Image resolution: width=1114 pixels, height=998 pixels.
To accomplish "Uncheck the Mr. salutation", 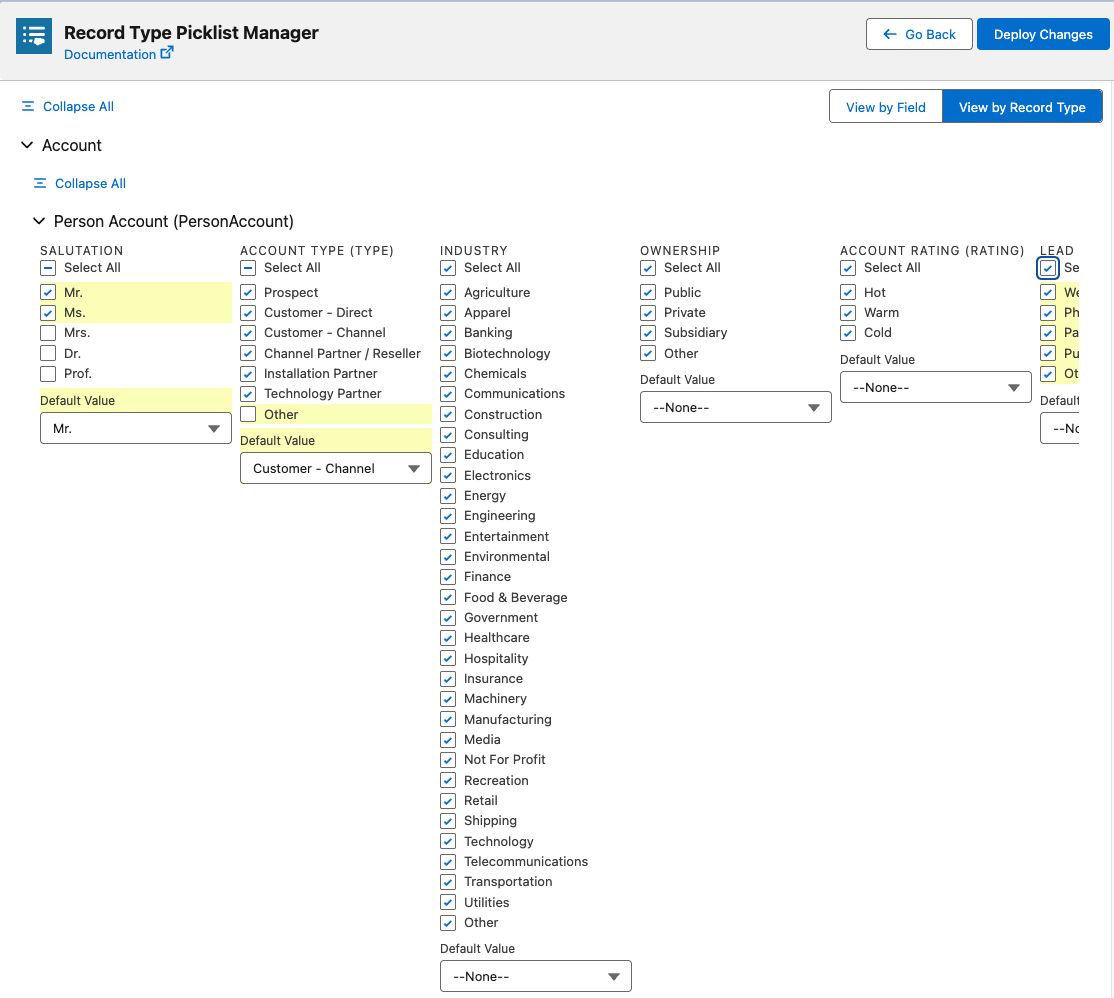I will tap(48, 292).
